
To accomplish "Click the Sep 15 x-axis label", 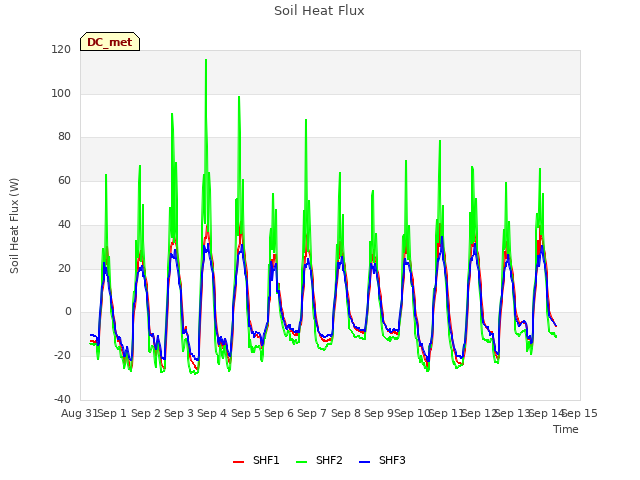I will point(580,413).
